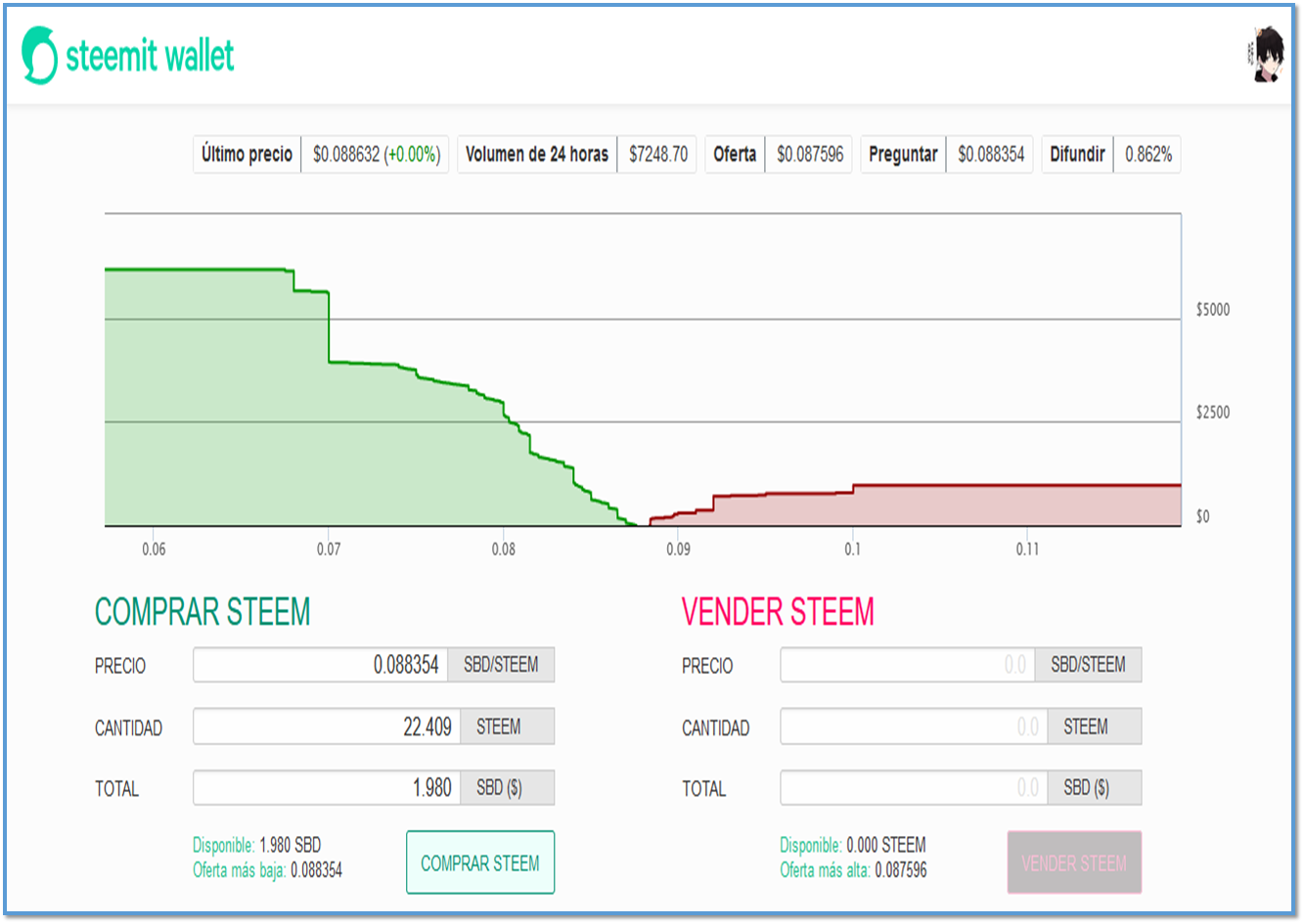Focus the buy PRECIO input field

click(321, 665)
